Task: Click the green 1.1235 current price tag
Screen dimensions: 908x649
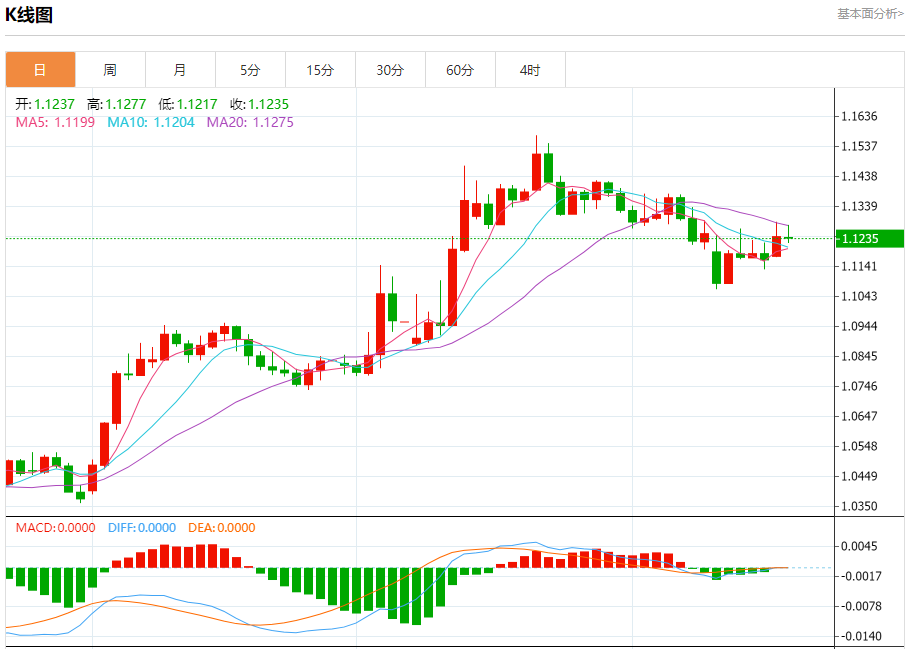Action: tap(870, 239)
